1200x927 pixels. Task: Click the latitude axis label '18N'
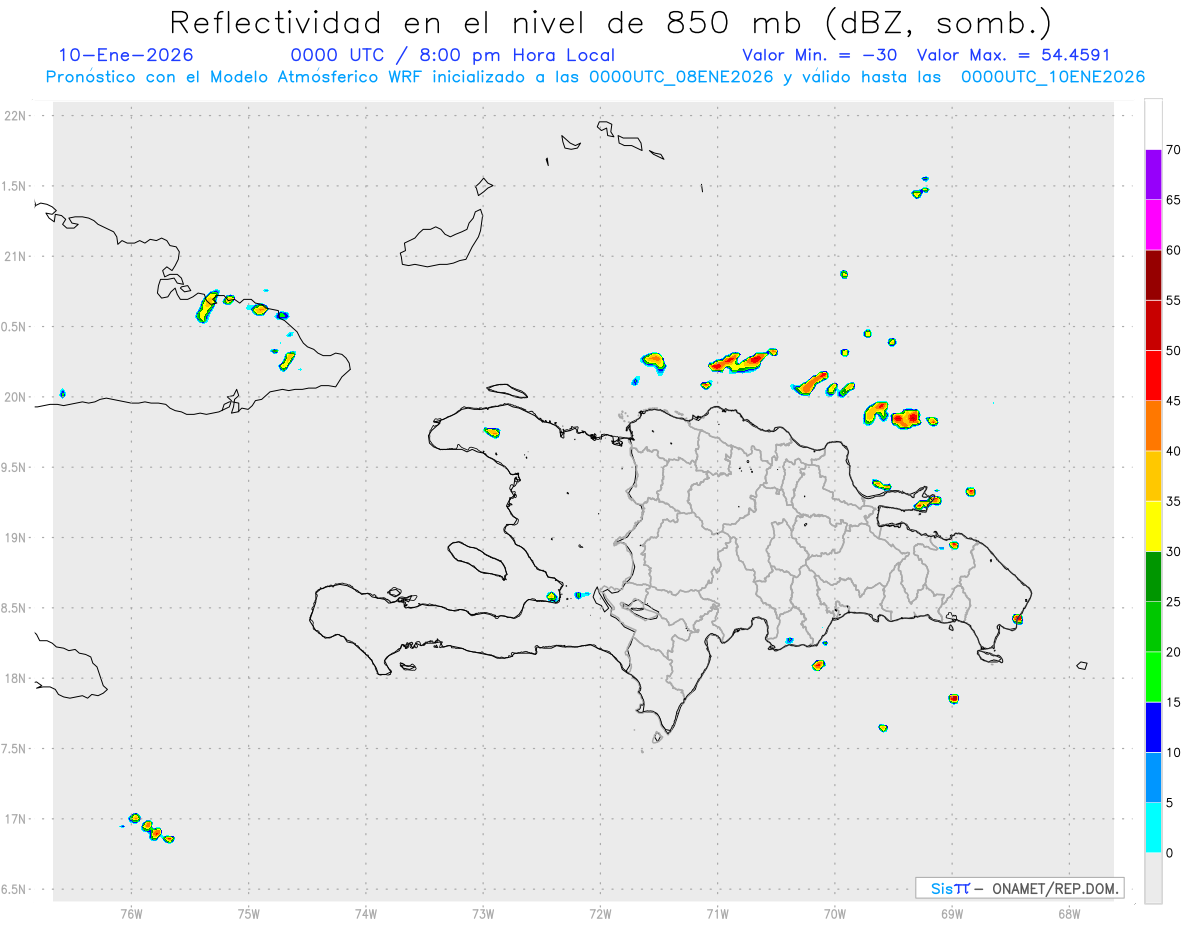click(17, 679)
